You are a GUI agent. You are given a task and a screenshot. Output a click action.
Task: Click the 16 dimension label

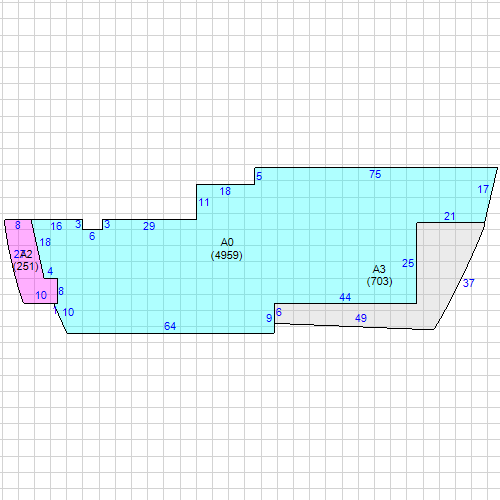pos(56,226)
